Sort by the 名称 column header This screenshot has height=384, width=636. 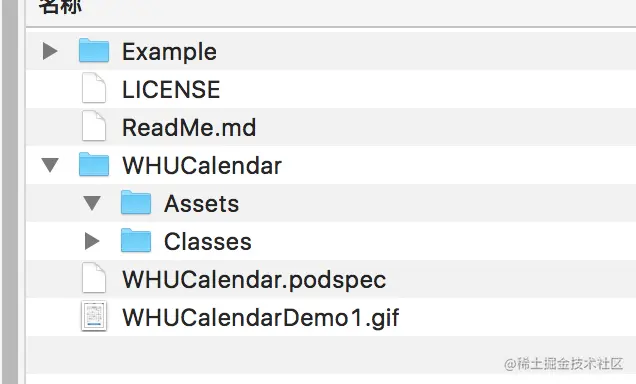coord(60,6)
